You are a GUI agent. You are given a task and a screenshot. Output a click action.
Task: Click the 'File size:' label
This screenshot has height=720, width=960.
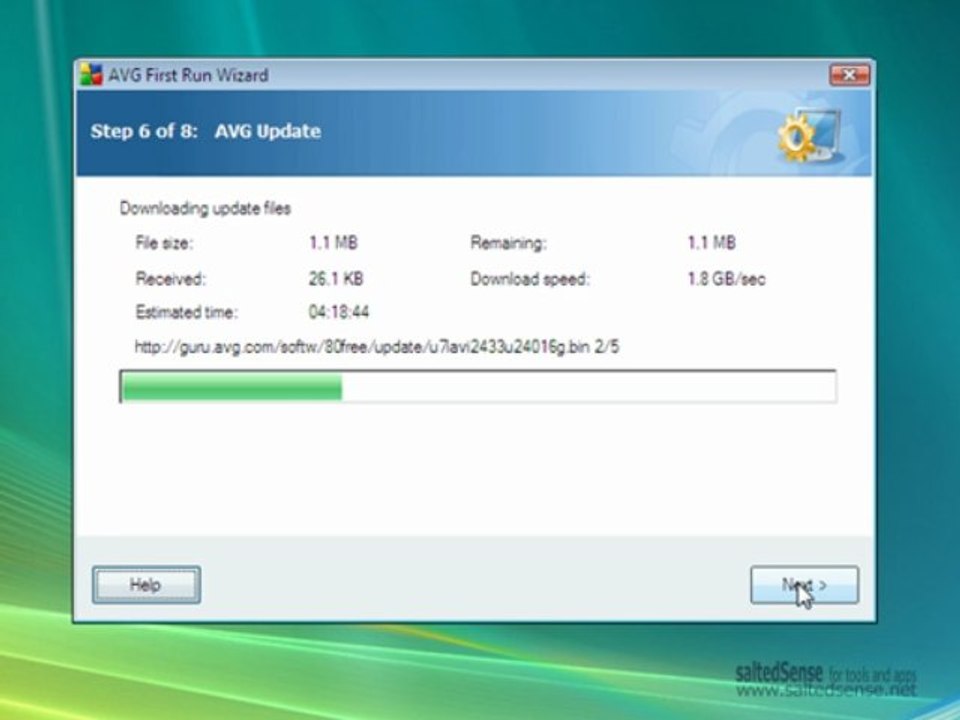point(164,243)
